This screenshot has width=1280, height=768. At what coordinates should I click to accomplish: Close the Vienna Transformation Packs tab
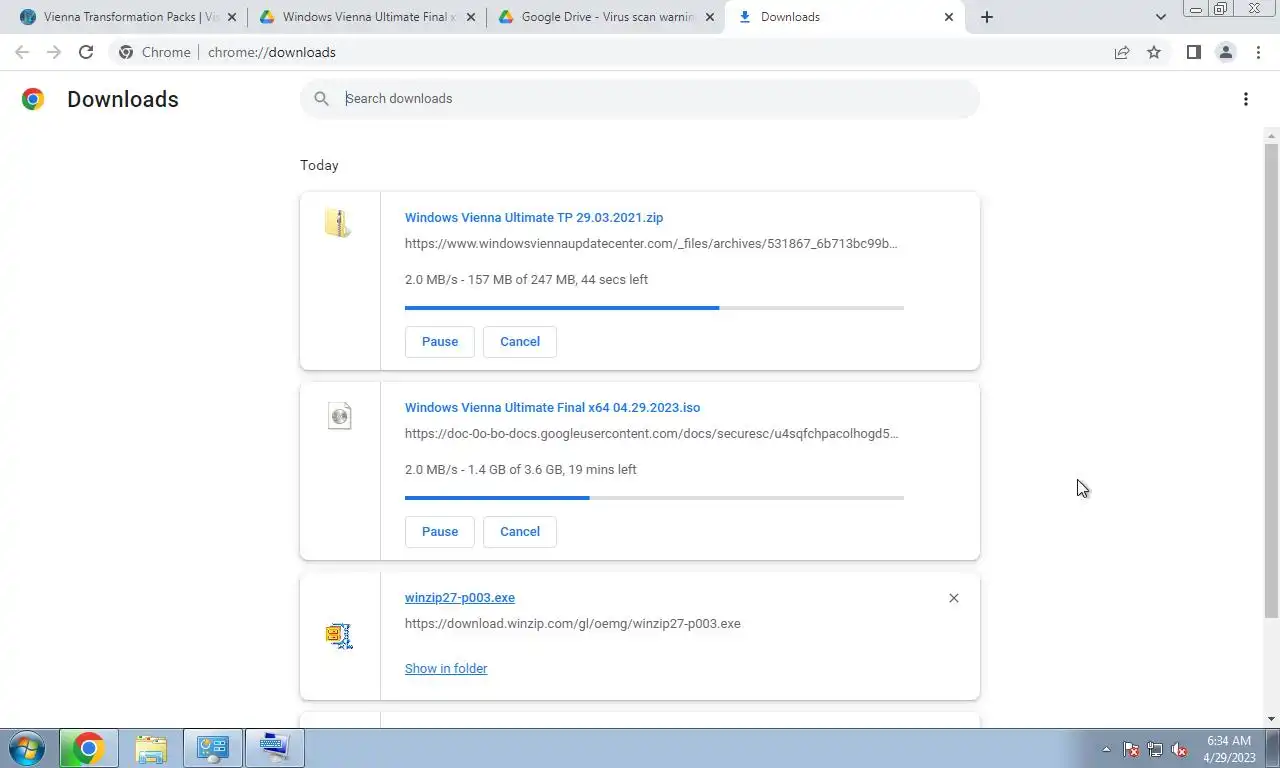pos(232,17)
